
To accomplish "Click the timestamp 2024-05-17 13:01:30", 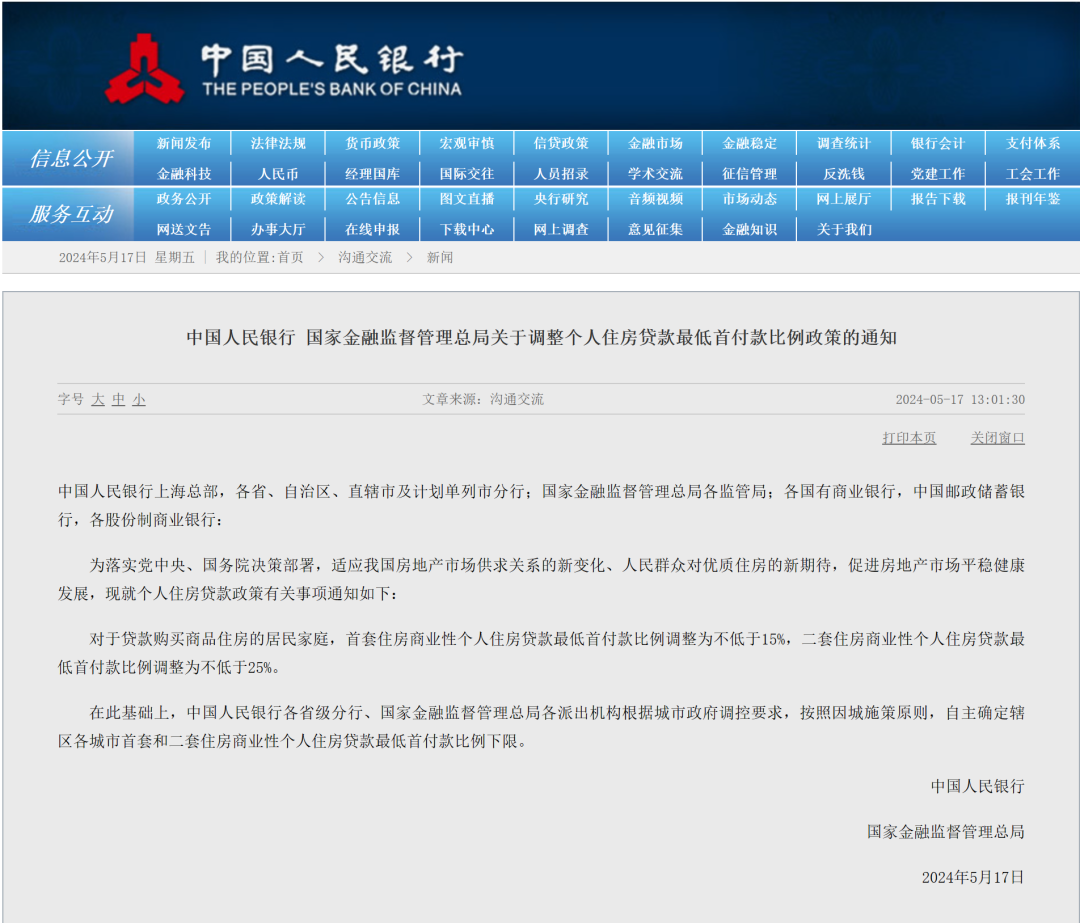I will click(x=960, y=400).
